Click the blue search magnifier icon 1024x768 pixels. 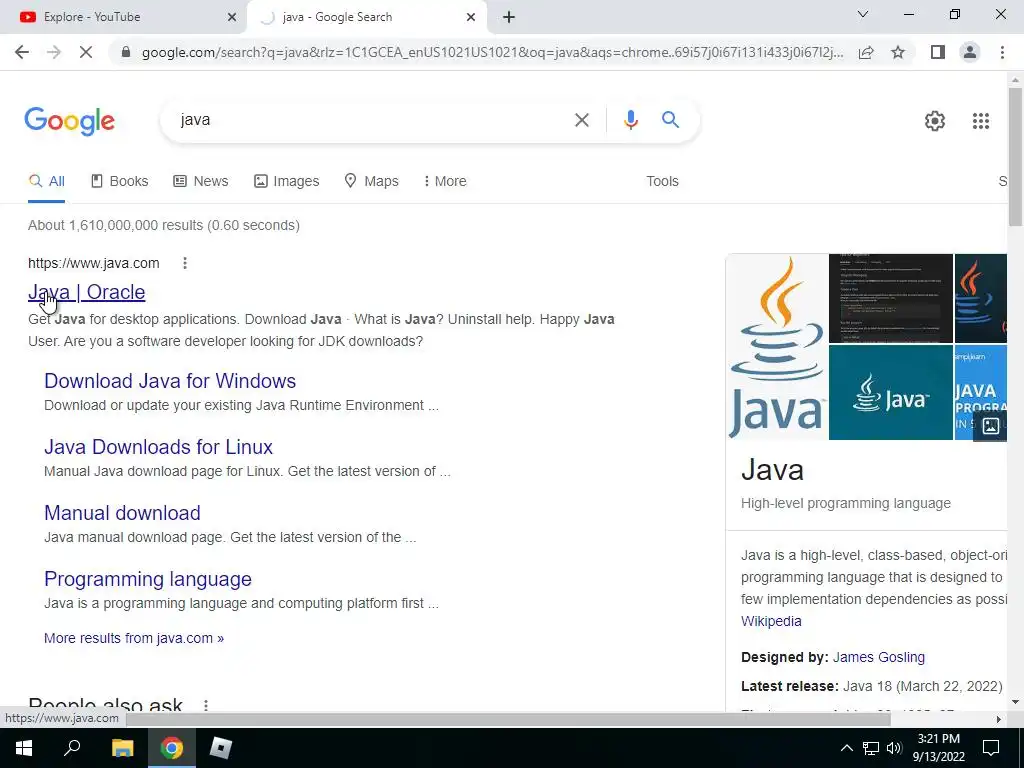coord(670,120)
